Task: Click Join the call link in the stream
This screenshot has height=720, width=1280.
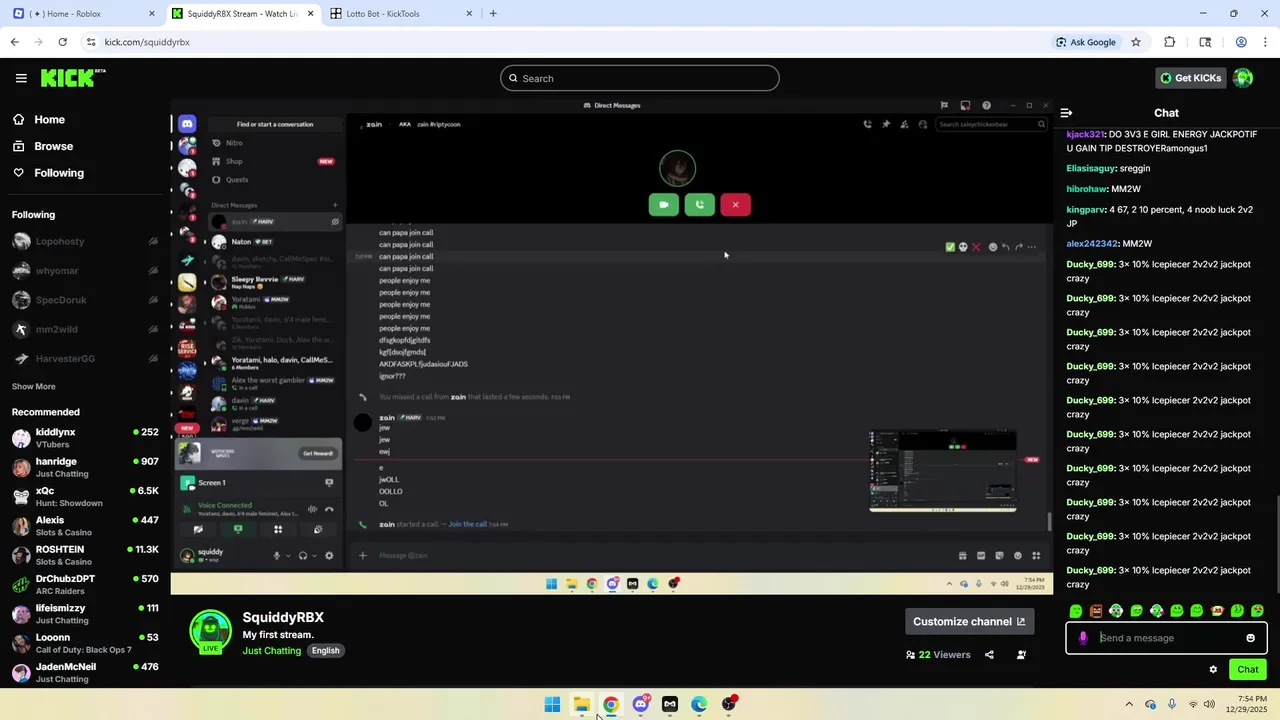Action: (x=467, y=524)
